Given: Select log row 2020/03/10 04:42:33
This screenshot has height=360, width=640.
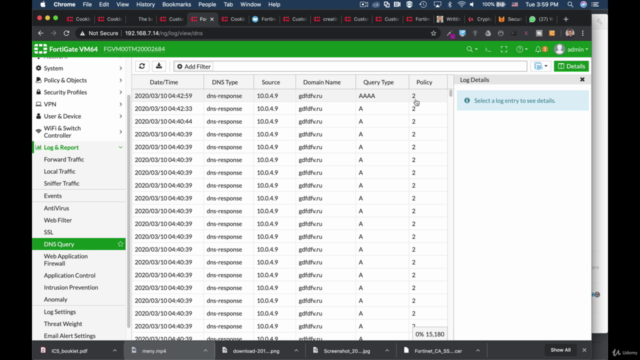Looking at the screenshot, I should pyautogui.click(x=289, y=109).
